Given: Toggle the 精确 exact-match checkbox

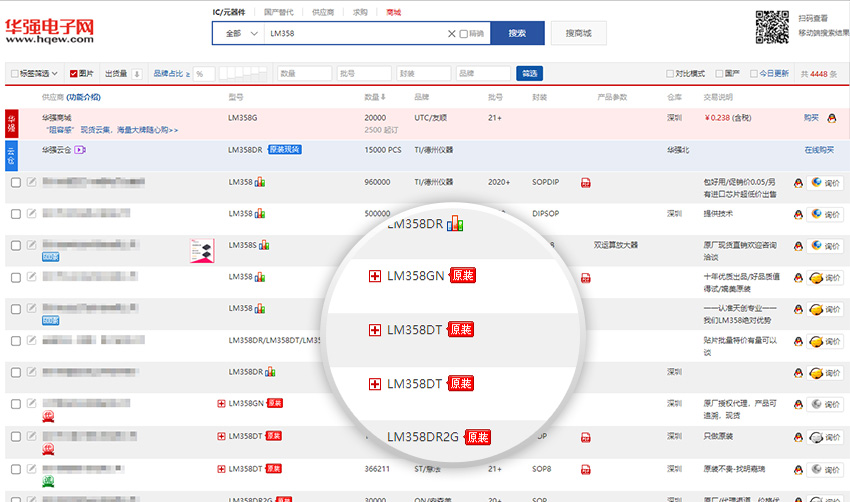Looking at the screenshot, I should (x=463, y=34).
